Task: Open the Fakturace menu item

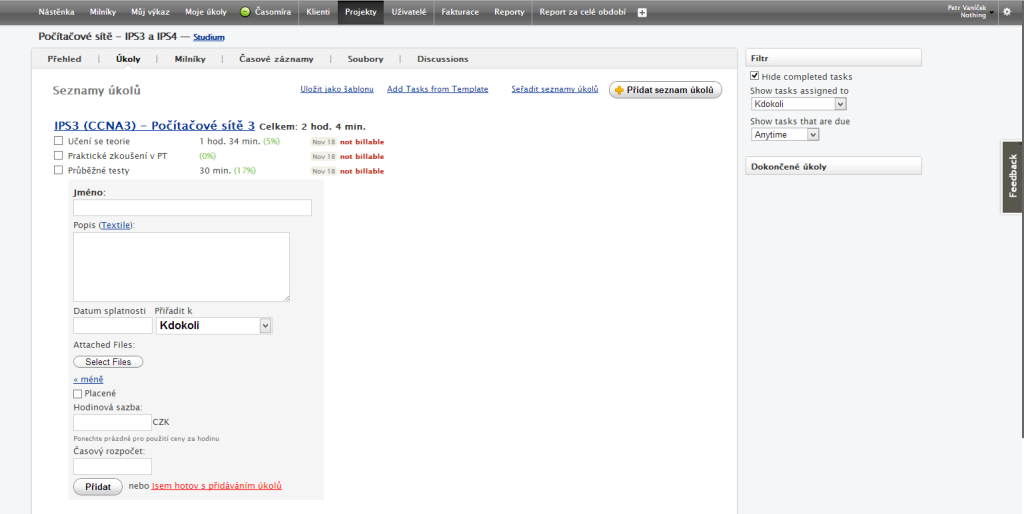Action: (x=460, y=12)
